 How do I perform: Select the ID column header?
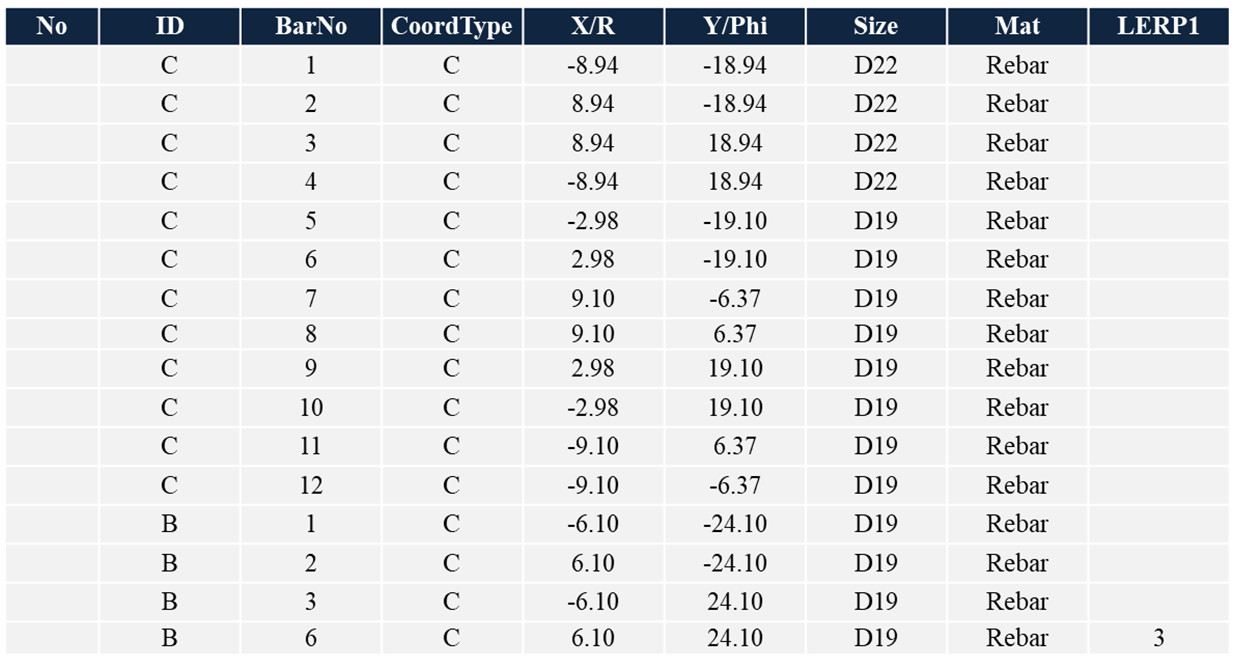point(169,27)
